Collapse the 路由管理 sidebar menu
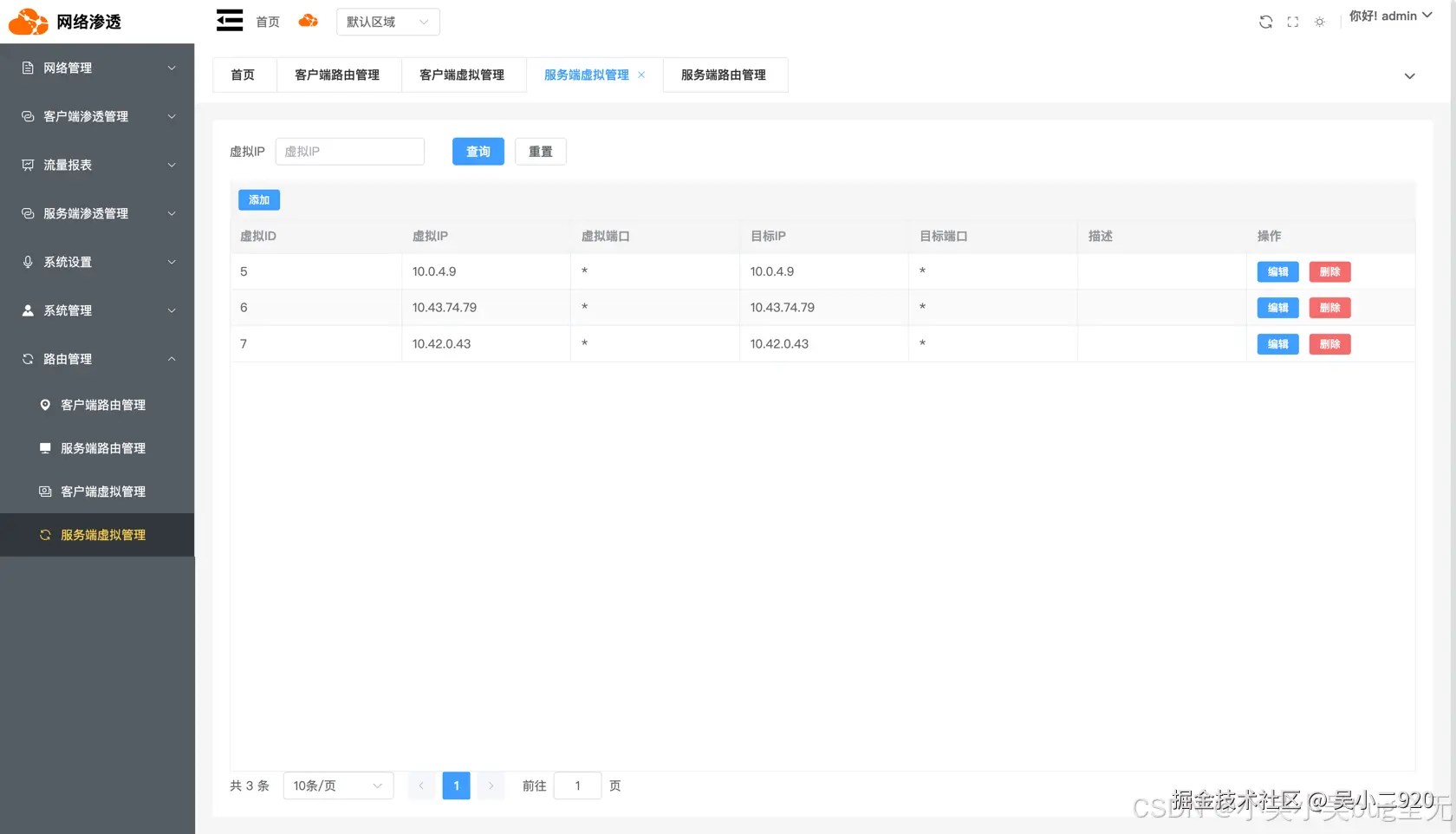Screen dimensions: 1456x834 coord(97,359)
